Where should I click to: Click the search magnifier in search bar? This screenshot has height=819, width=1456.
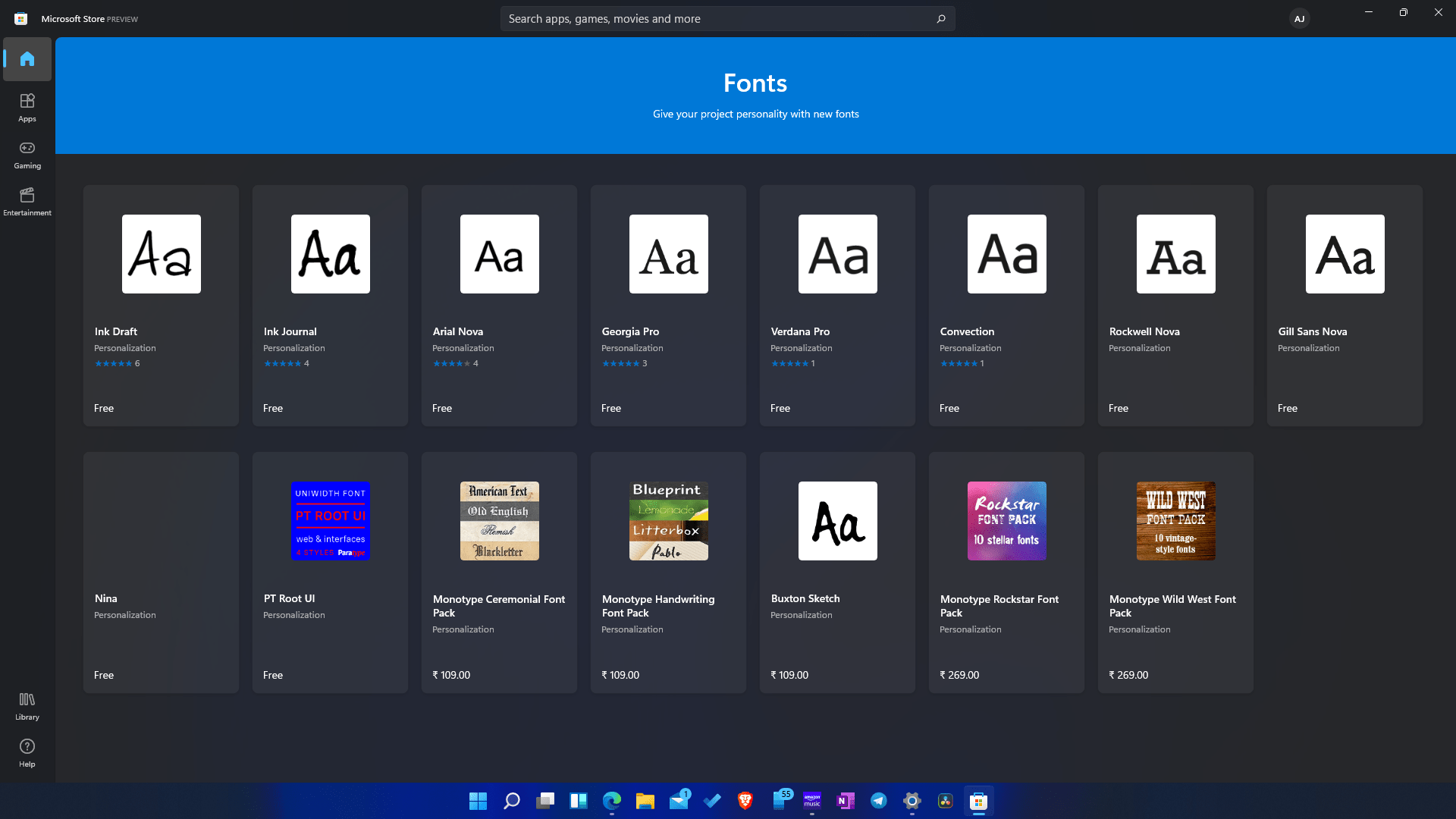tap(940, 18)
